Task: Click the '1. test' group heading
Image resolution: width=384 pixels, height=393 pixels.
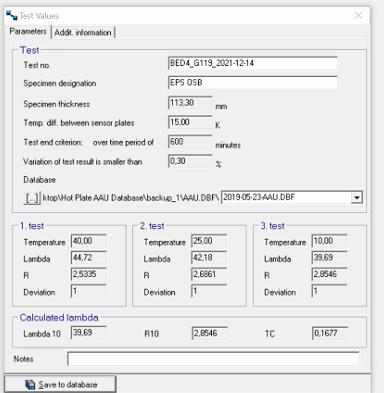Action: pyautogui.click(x=32, y=226)
